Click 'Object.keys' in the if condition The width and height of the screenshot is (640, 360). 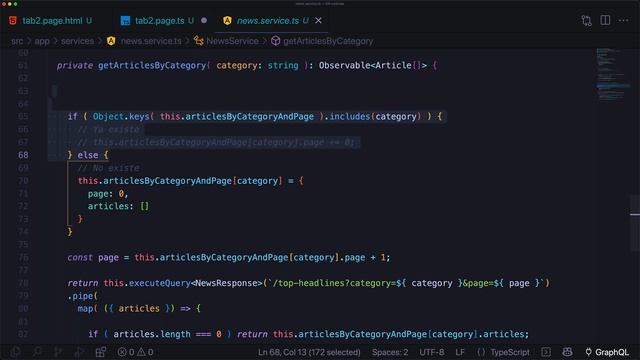point(121,116)
